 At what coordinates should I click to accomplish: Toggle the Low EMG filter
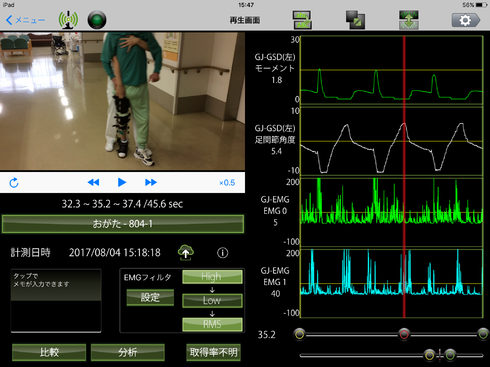point(212,300)
